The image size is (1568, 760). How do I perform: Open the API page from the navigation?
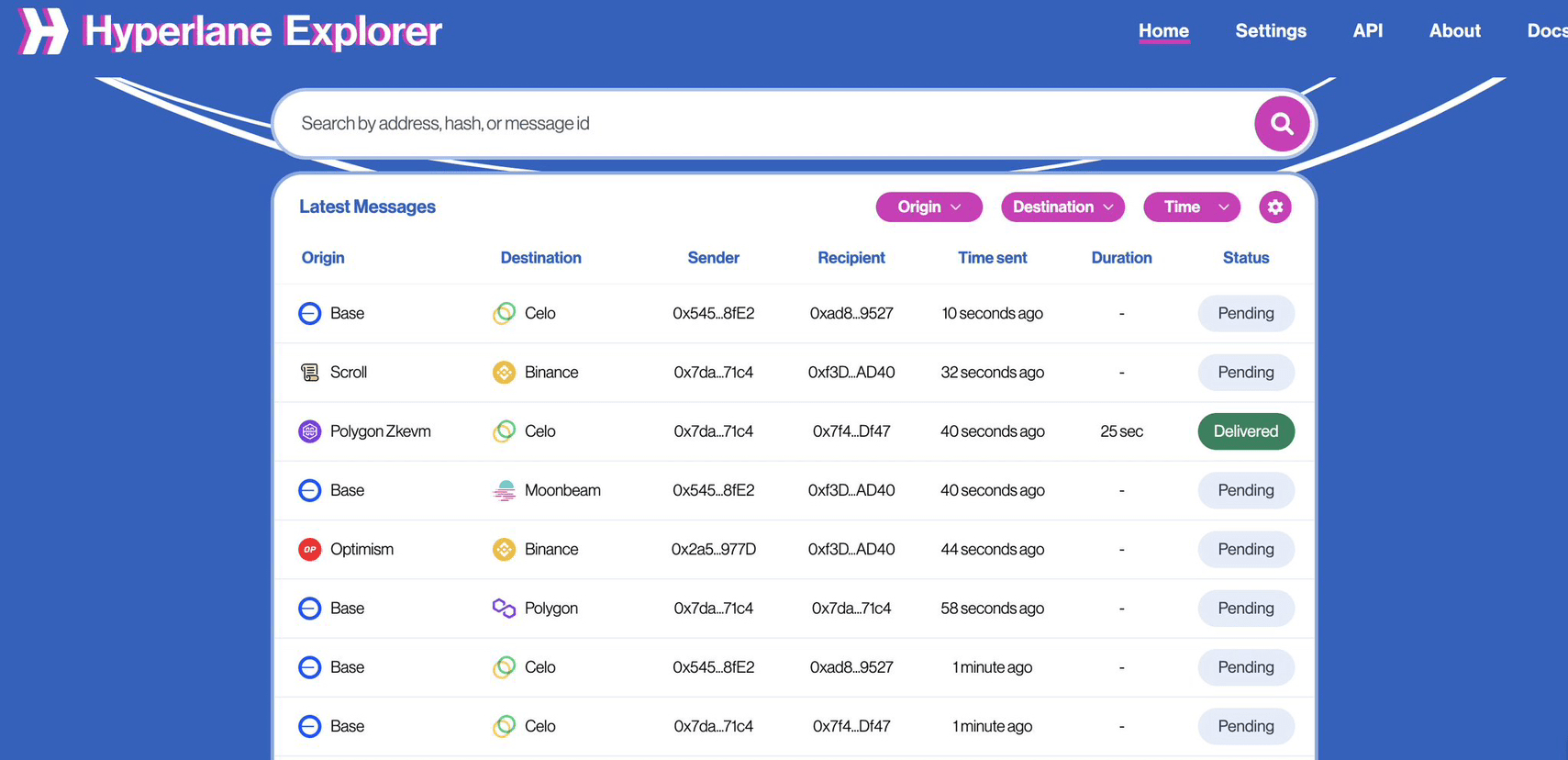1367,31
